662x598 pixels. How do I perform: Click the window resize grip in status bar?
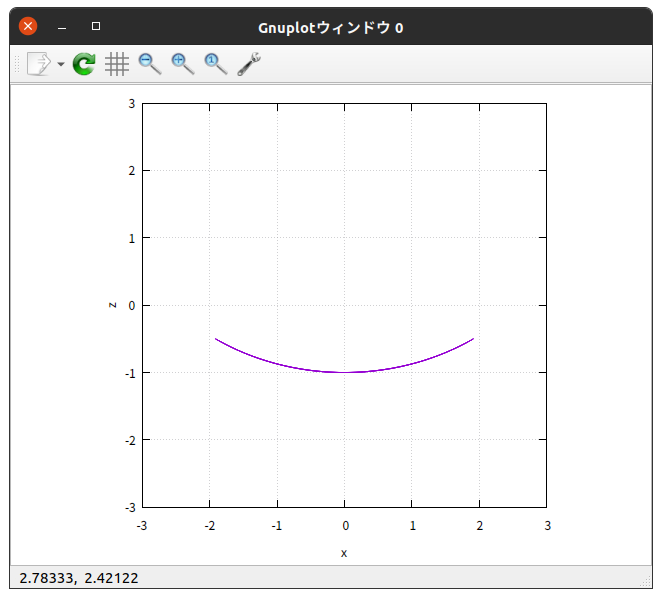[646, 582]
